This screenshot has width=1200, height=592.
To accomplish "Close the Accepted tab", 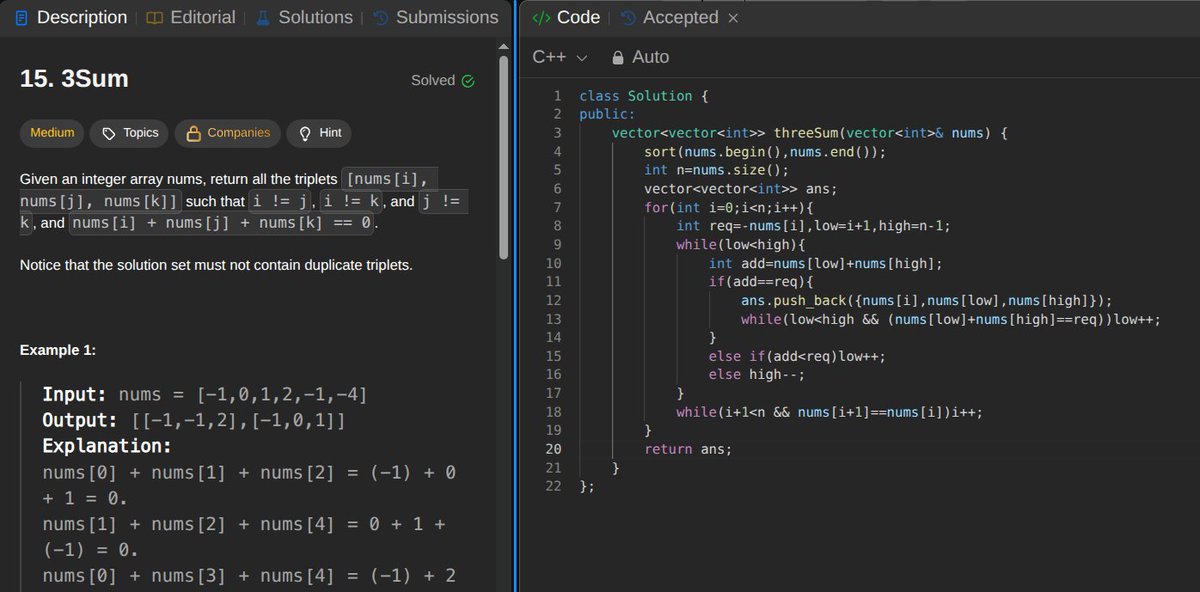I will tap(733, 18).
